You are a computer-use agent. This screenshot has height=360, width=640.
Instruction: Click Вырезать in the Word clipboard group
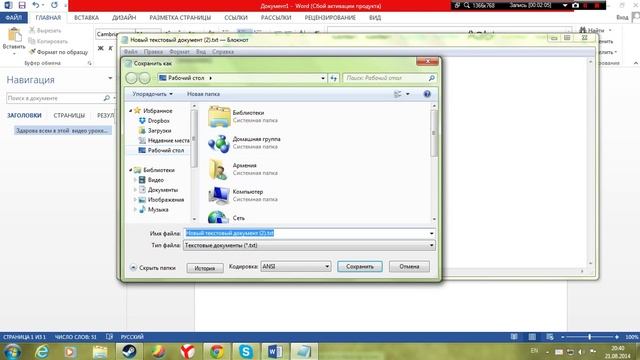45,31
